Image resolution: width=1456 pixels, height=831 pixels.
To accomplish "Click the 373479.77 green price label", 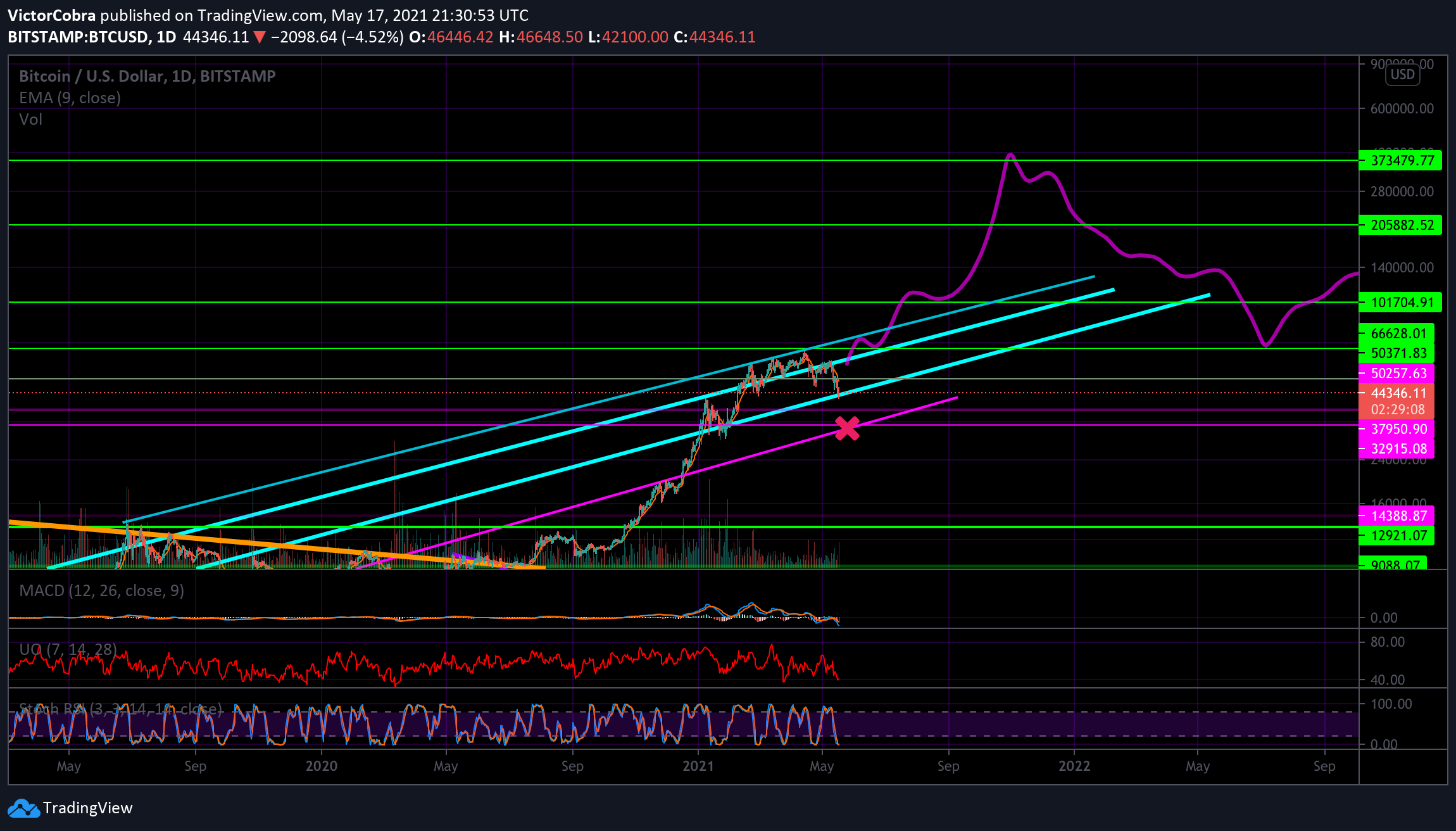I will (1400, 160).
